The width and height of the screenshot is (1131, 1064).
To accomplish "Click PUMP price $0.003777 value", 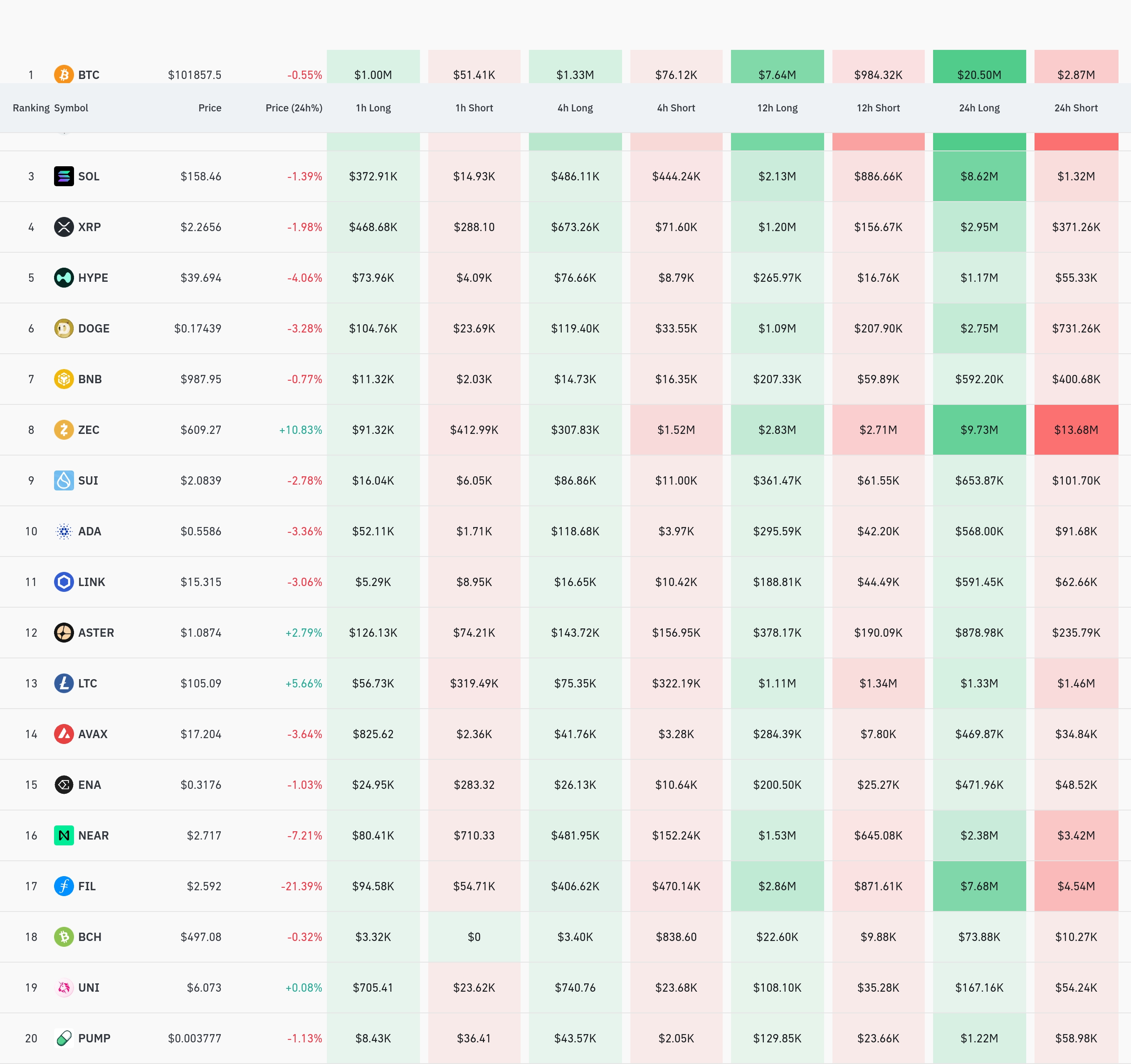I will coord(195,1038).
